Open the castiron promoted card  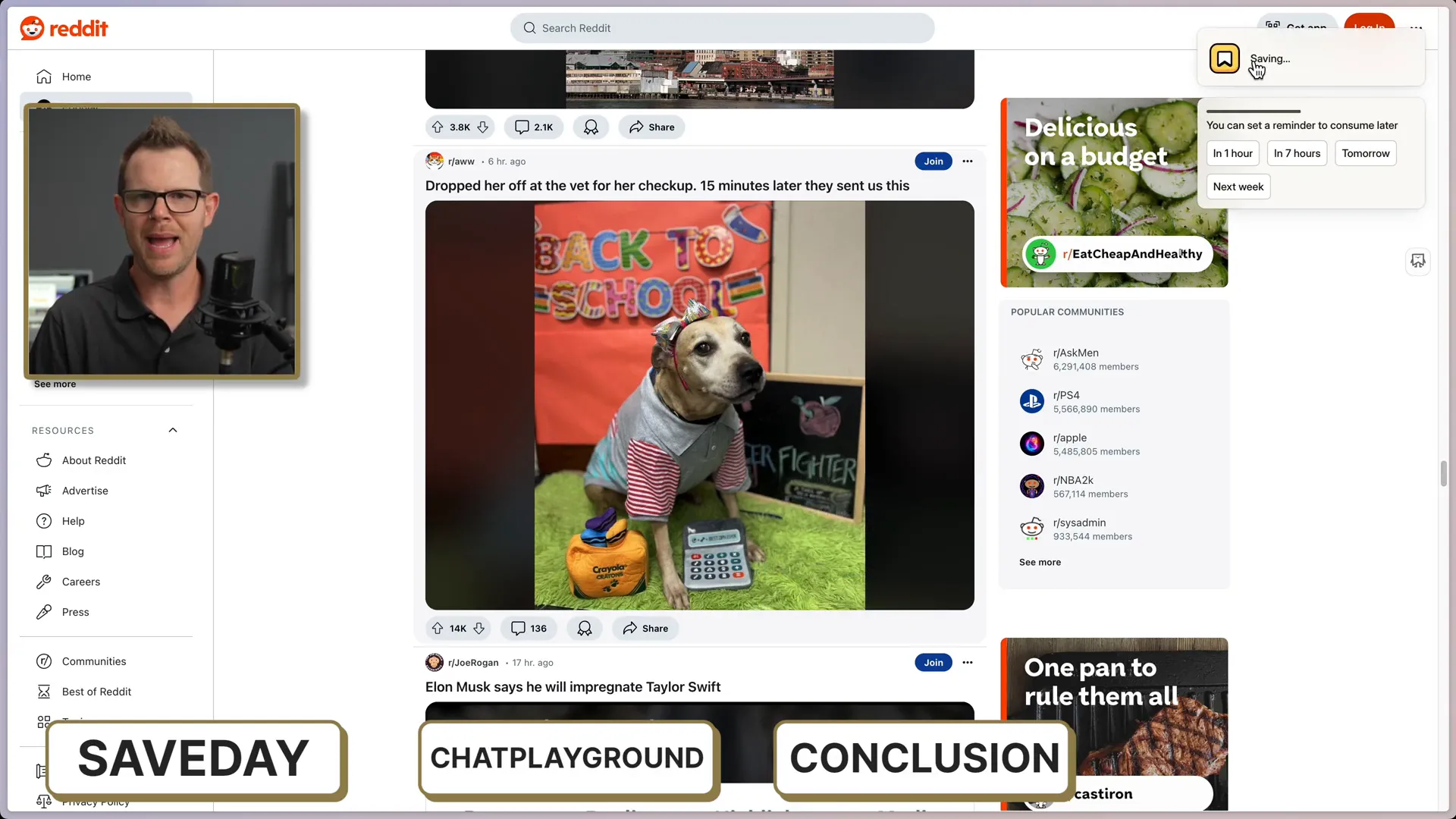click(1114, 724)
